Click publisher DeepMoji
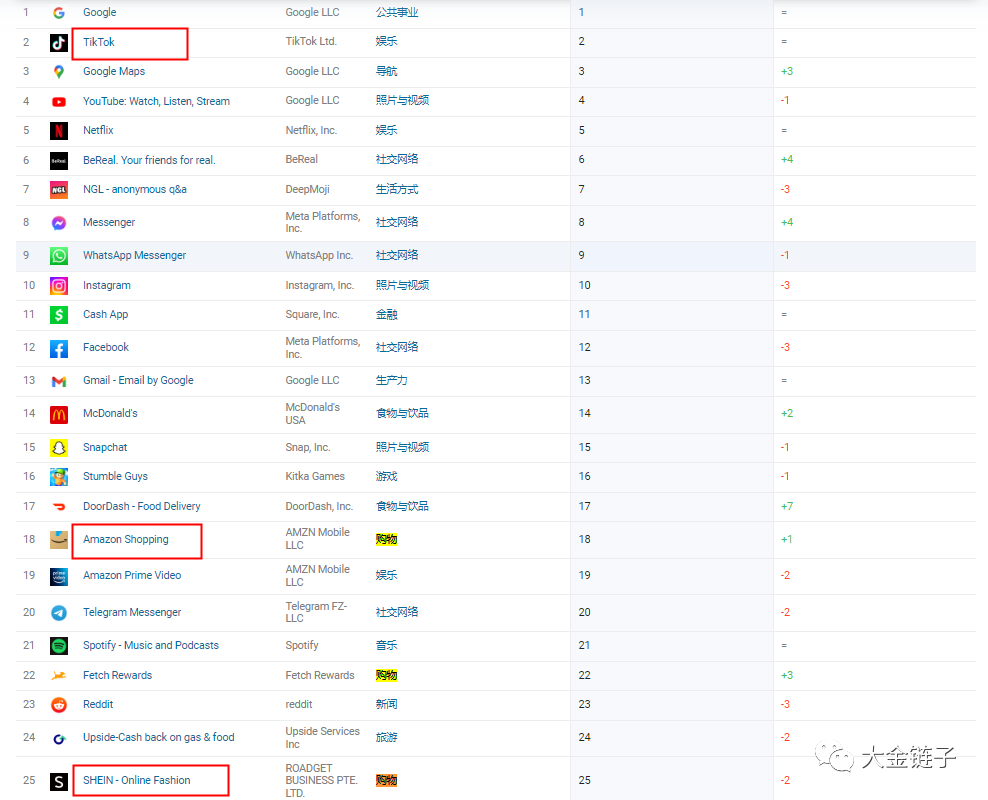 [x=307, y=189]
